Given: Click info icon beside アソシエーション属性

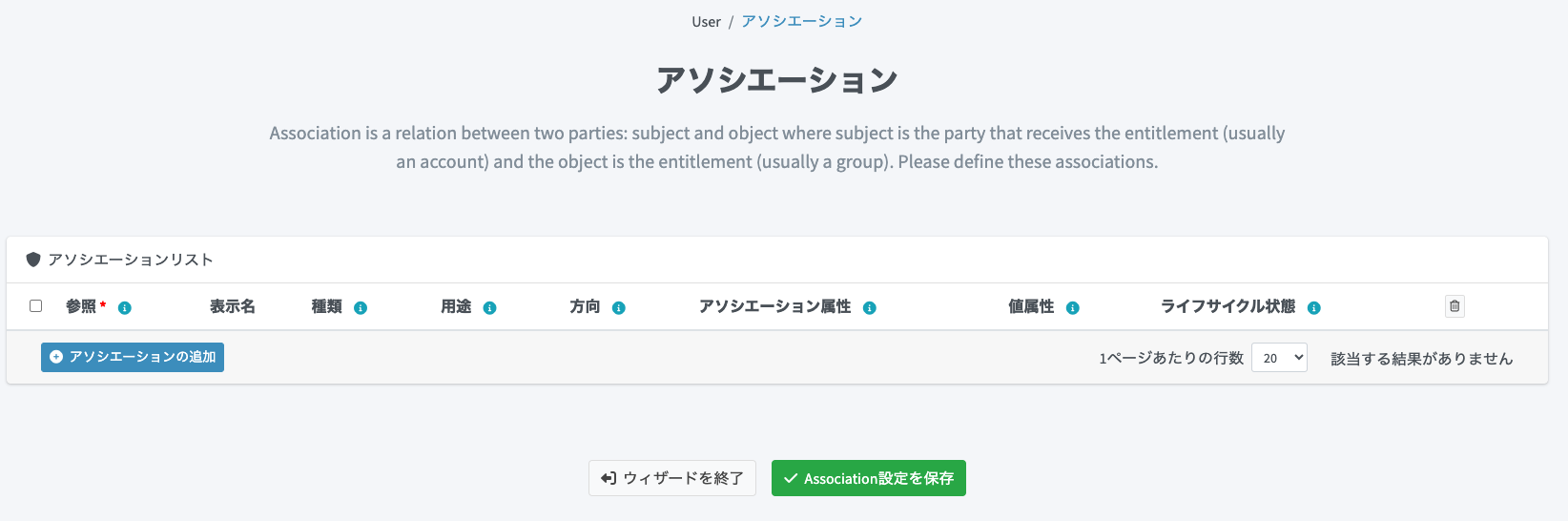Looking at the screenshot, I should pyautogui.click(x=869, y=308).
